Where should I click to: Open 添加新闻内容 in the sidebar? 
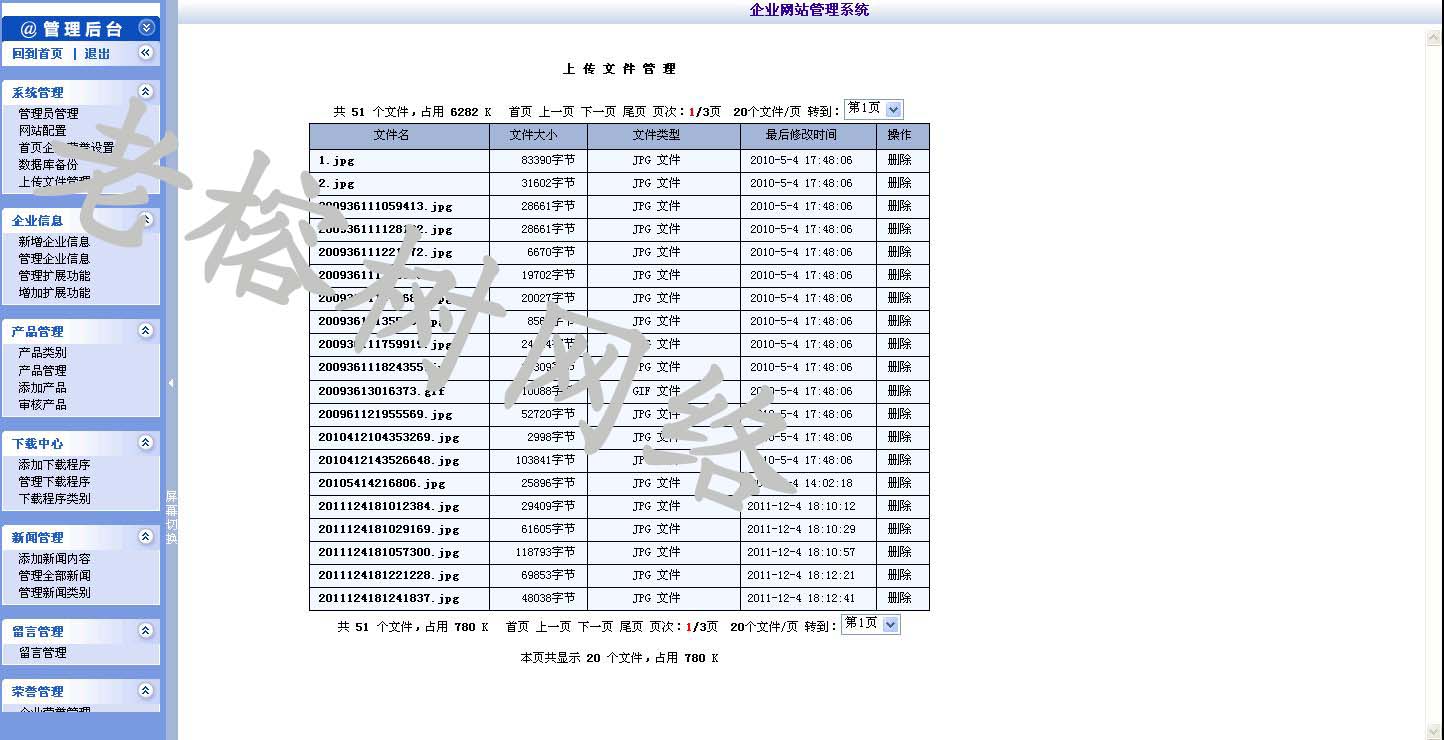pyautogui.click(x=54, y=559)
